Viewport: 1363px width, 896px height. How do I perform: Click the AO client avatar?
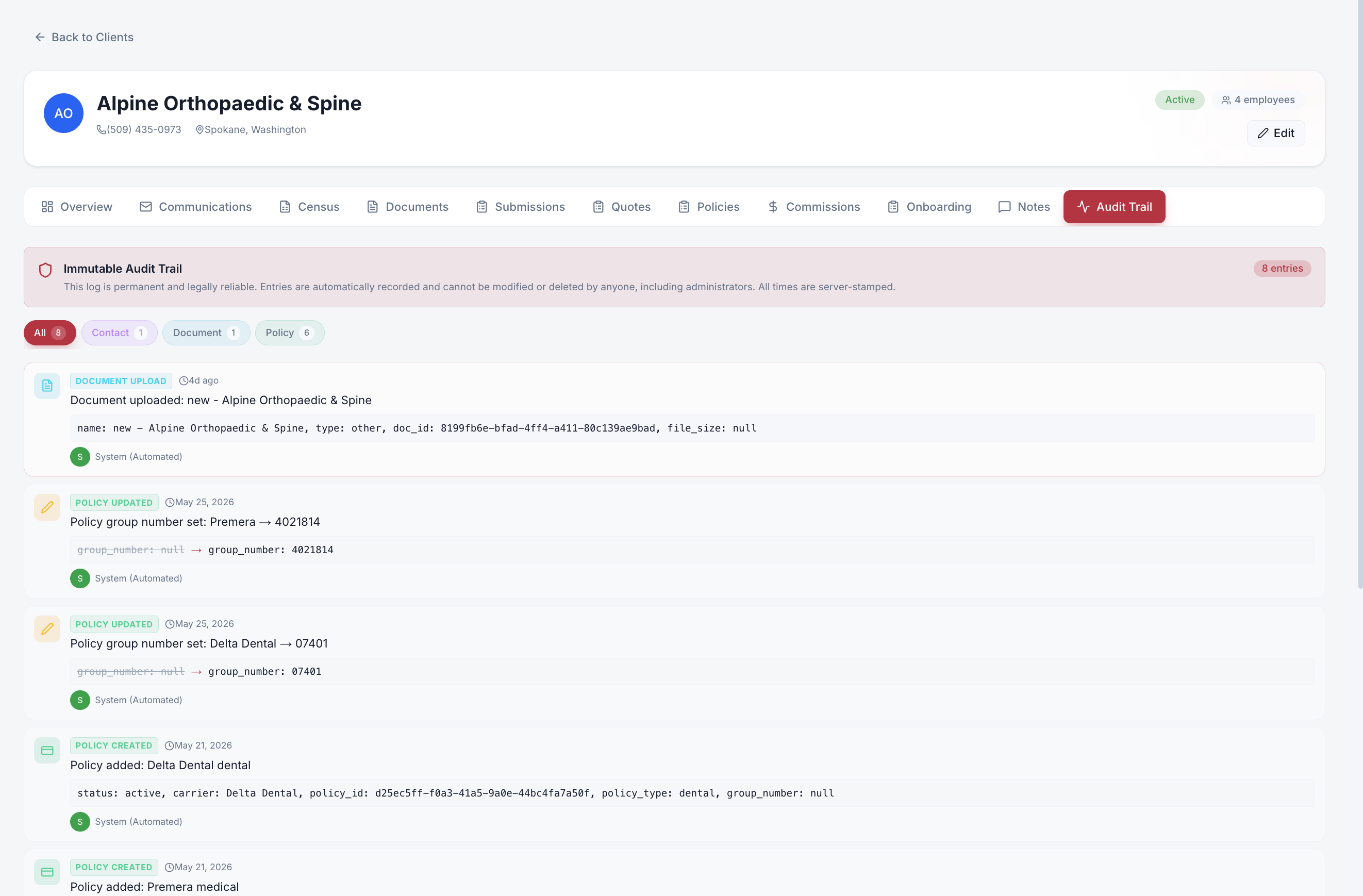tap(63, 113)
